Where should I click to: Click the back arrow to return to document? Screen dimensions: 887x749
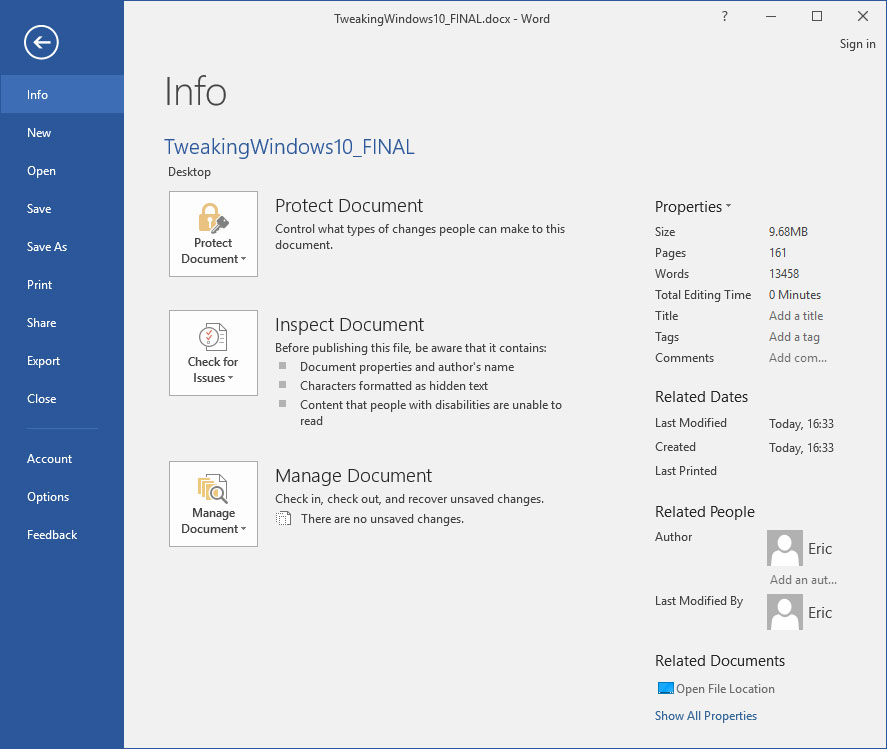point(41,42)
